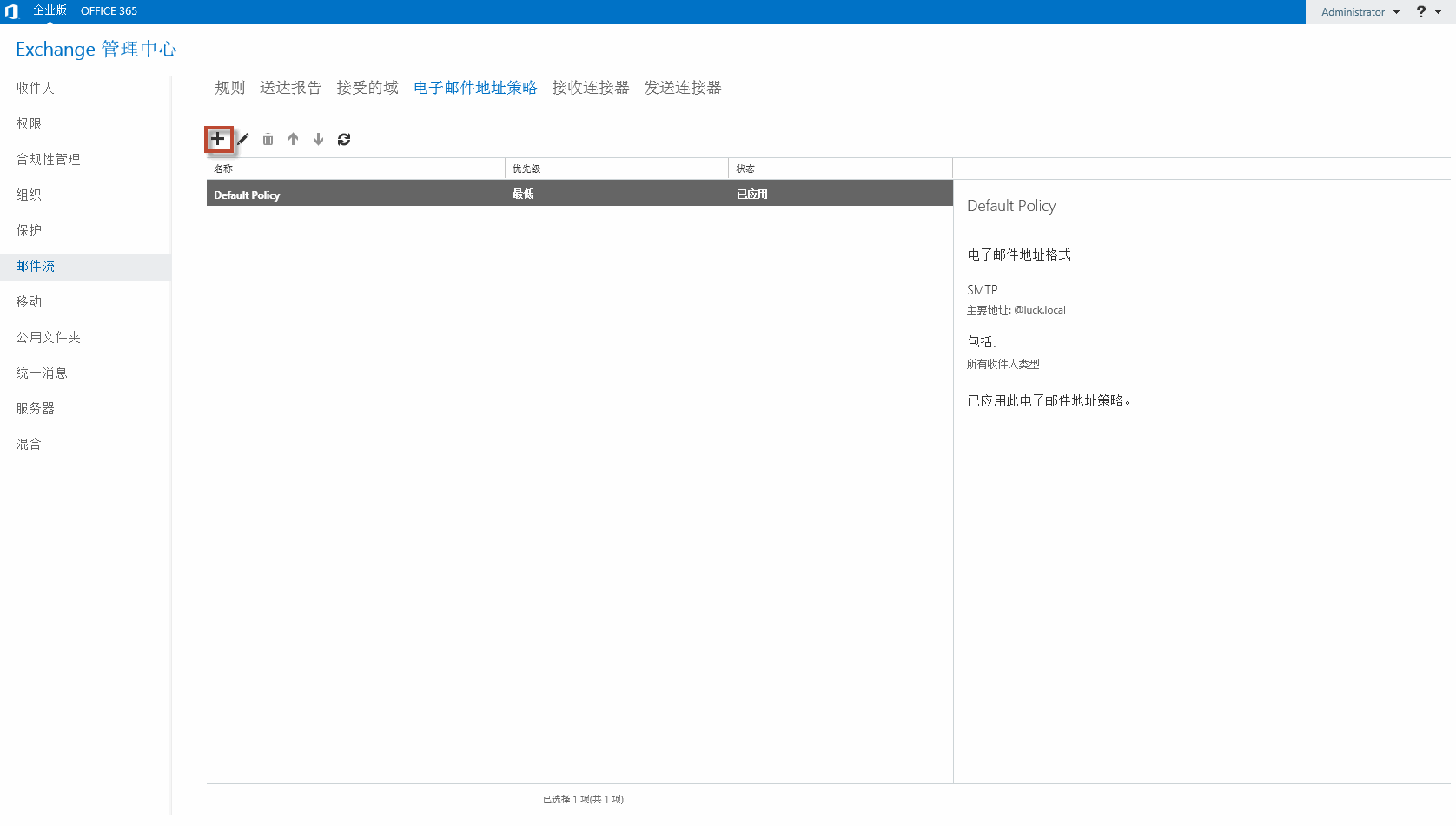Click the delete trash icon
Image resolution: width=1456 pixels, height=826 pixels.
click(x=268, y=139)
